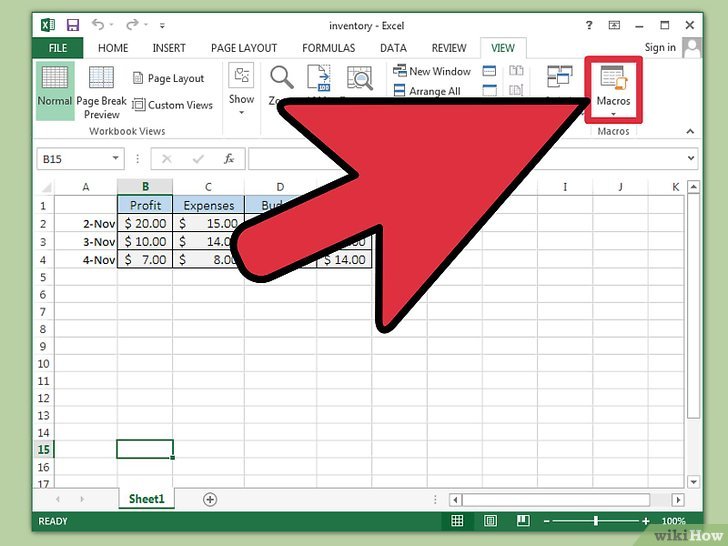The height and width of the screenshot is (546, 728).
Task: Click the user account avatar icon
Action: click(x=692, y=48)
